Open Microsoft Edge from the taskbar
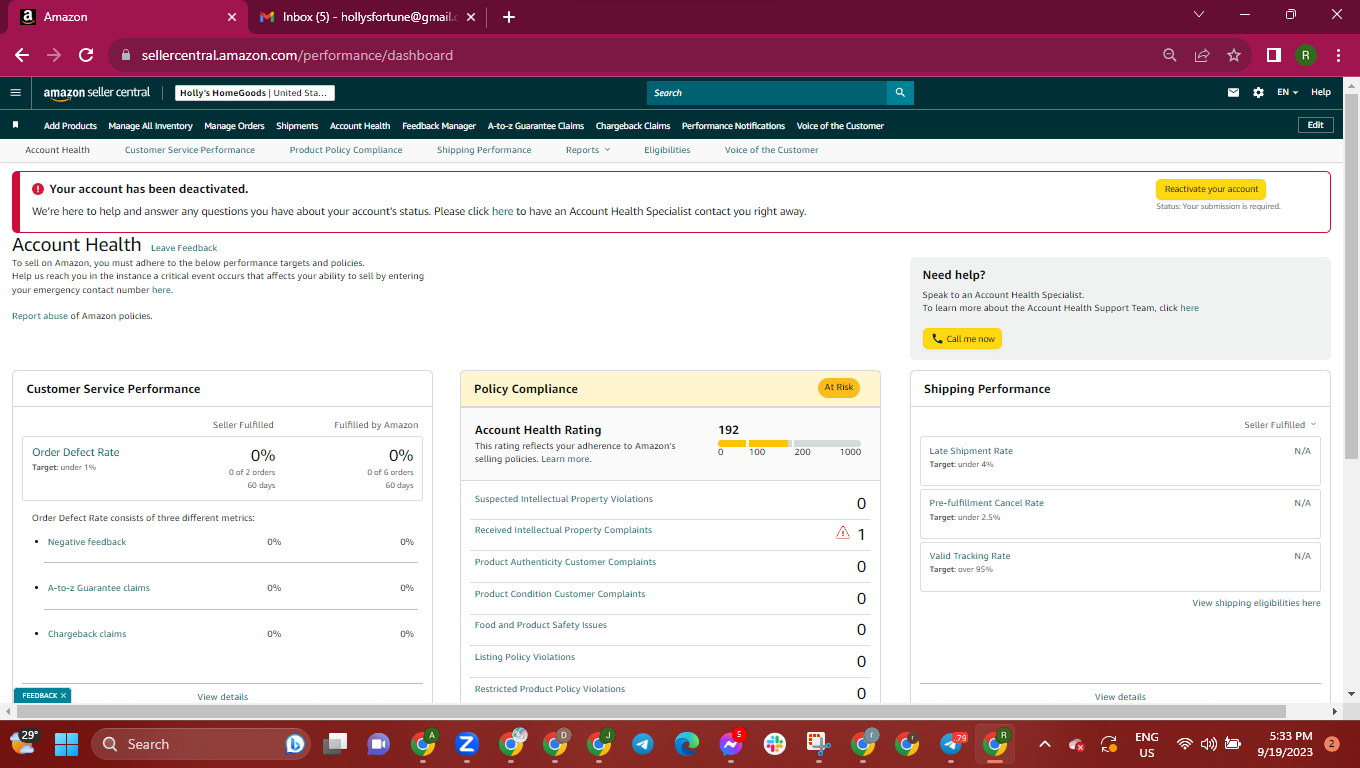 (686, 744)
